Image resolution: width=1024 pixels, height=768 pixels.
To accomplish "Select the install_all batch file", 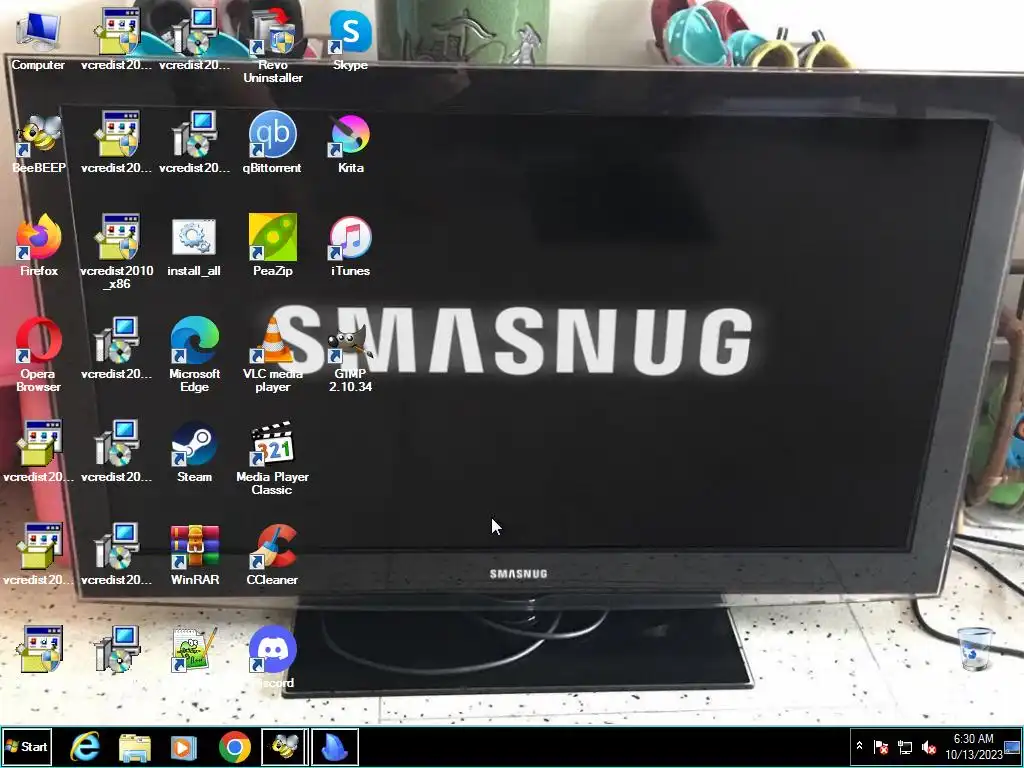I will click(x=194, y=247).
